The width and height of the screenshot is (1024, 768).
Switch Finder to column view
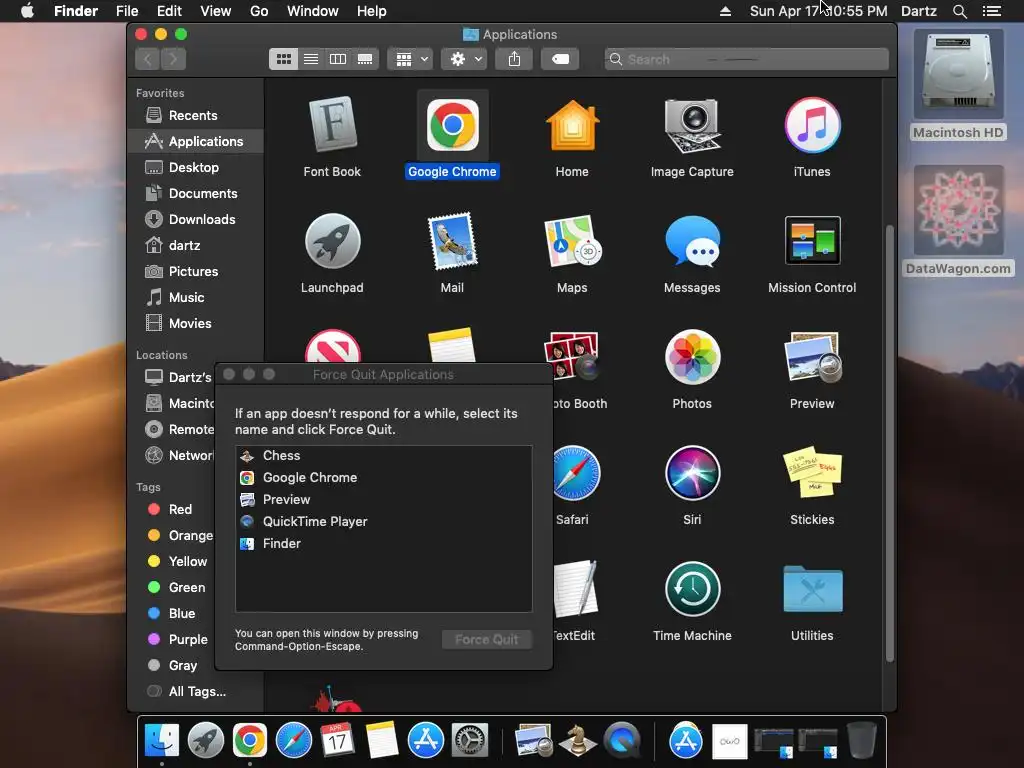tap(338, 59)
